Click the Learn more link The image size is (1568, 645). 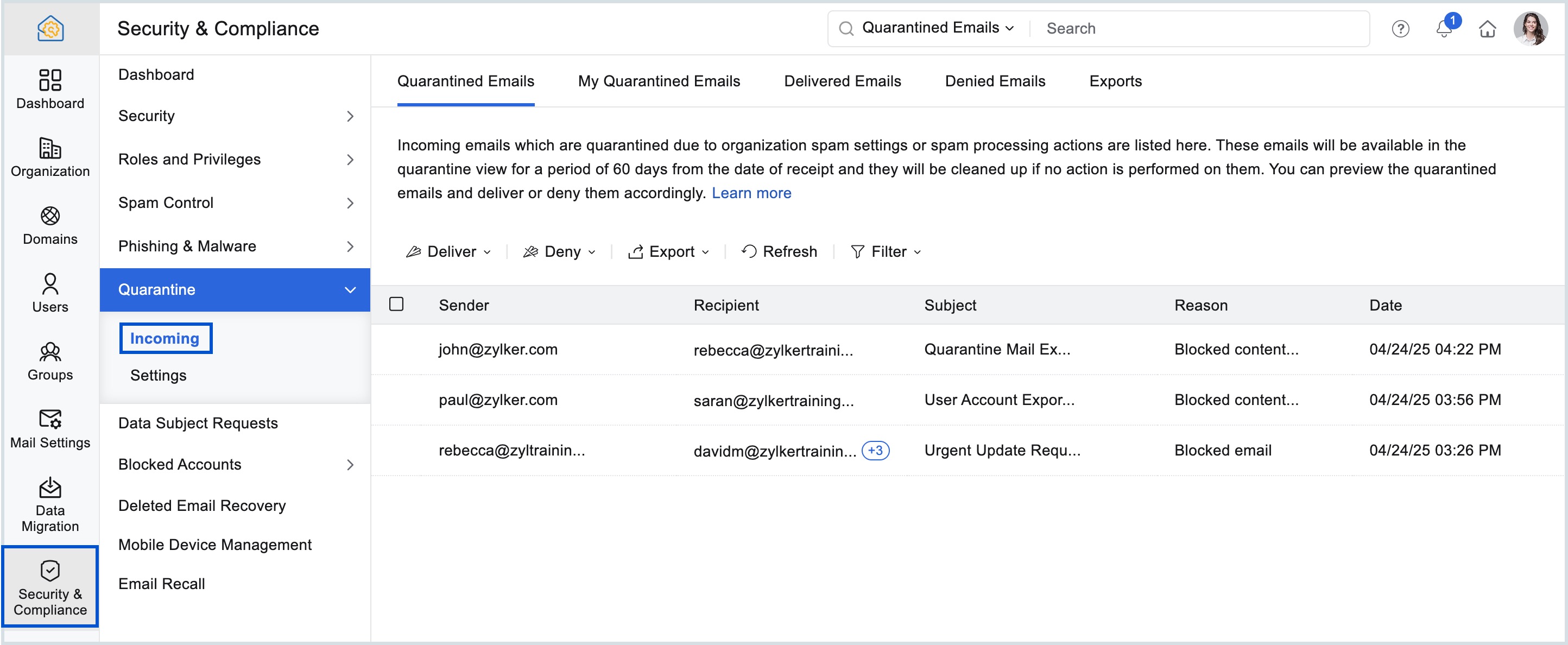tap(751, 193)
